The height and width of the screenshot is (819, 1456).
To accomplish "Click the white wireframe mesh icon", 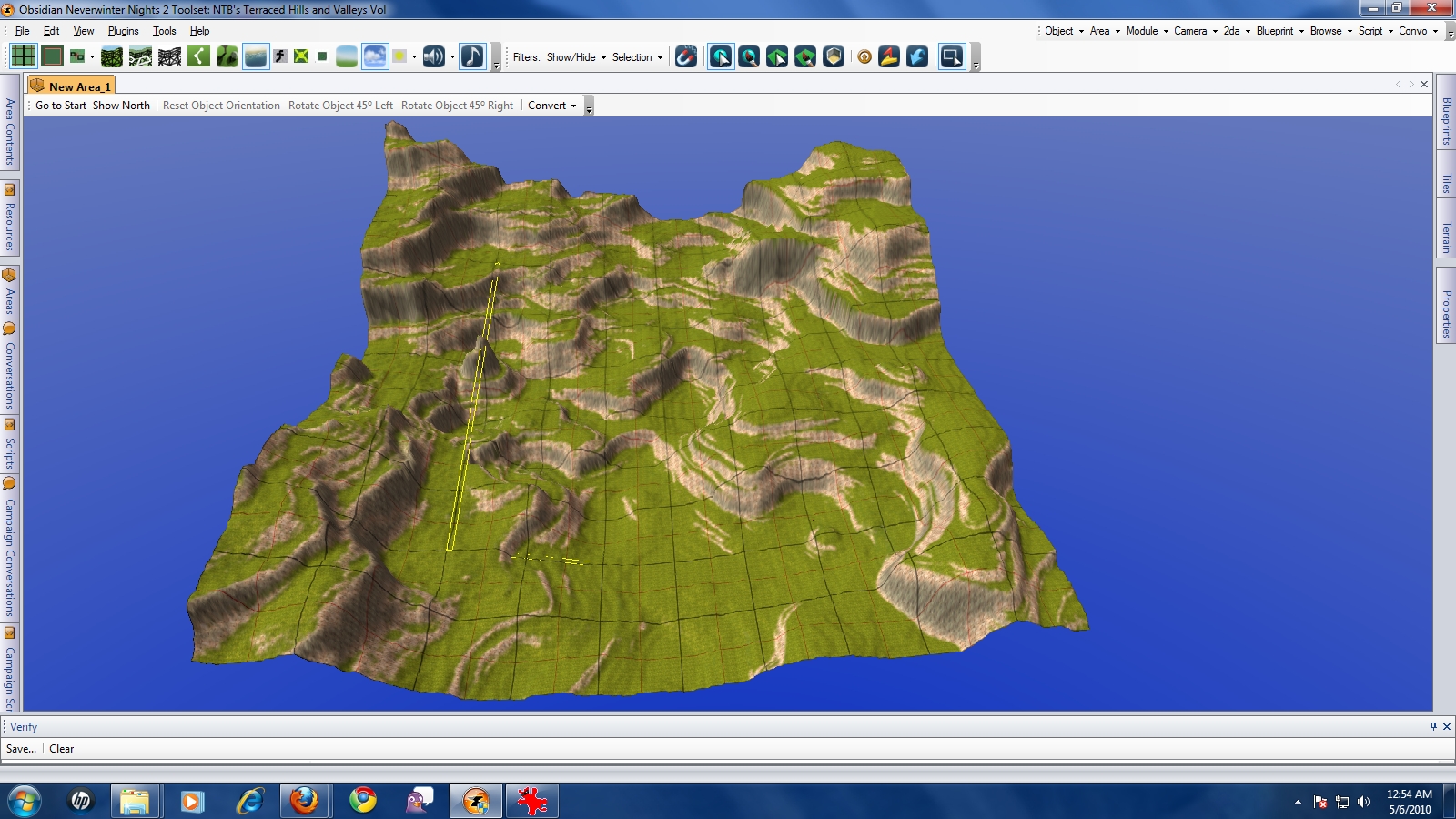I will [x=169, y=56].
